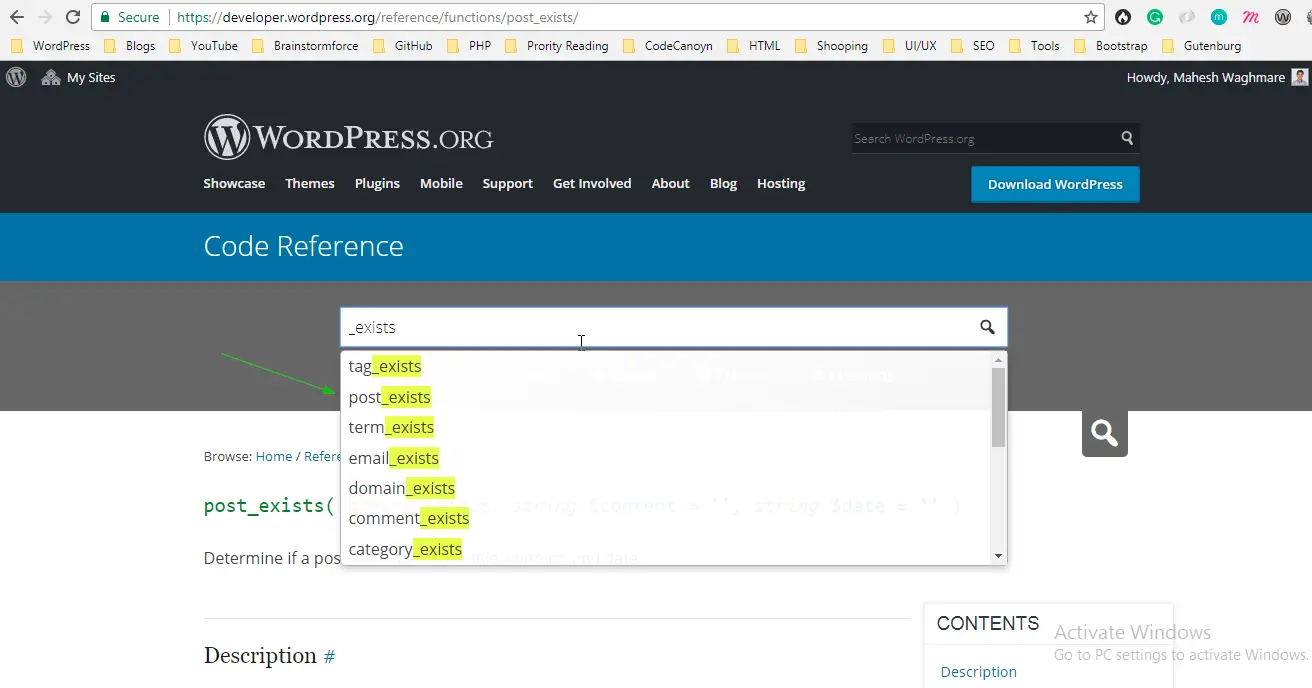Select the comment_exists suggestion

665,518
